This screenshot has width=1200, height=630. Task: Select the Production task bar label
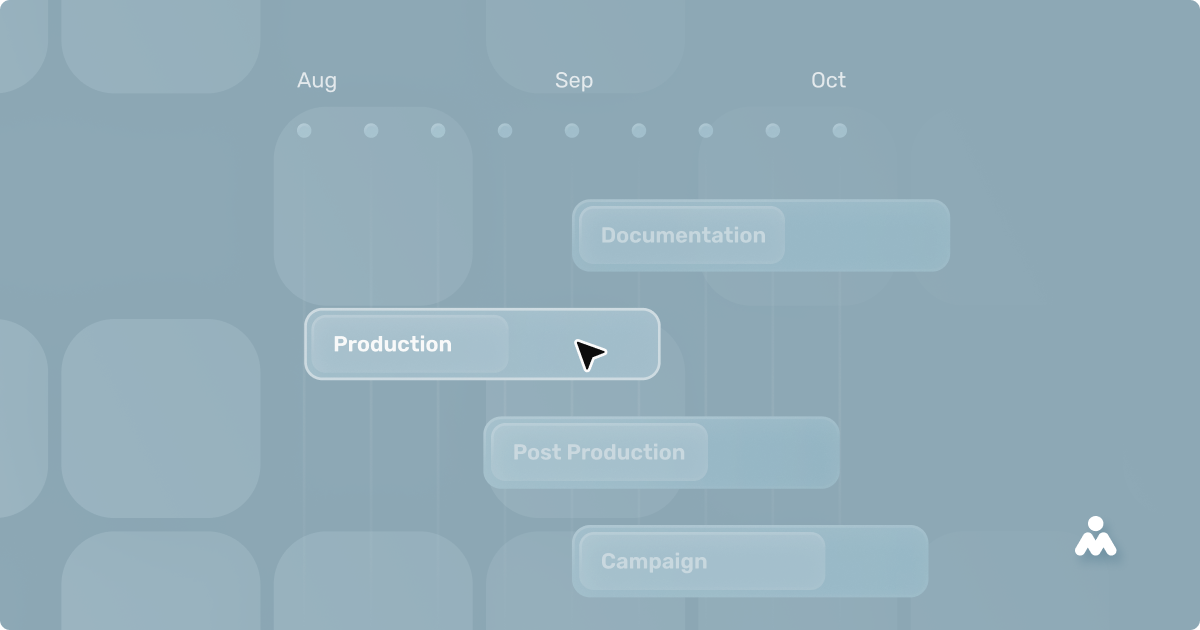click(392, 344)
